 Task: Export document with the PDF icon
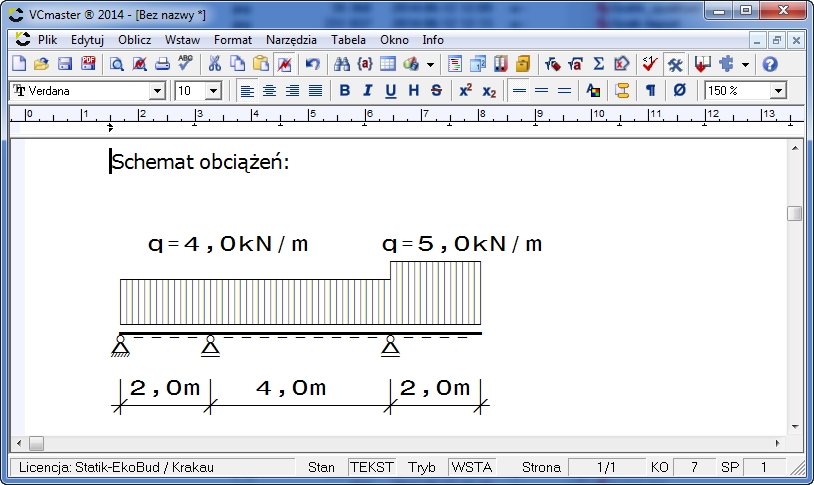[88, 64]
